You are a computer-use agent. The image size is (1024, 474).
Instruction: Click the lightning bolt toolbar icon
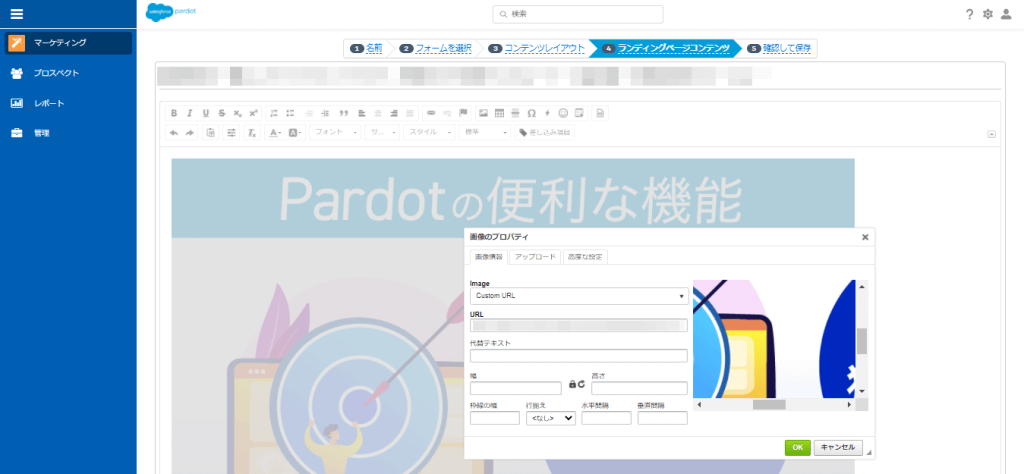click(547, 113)
